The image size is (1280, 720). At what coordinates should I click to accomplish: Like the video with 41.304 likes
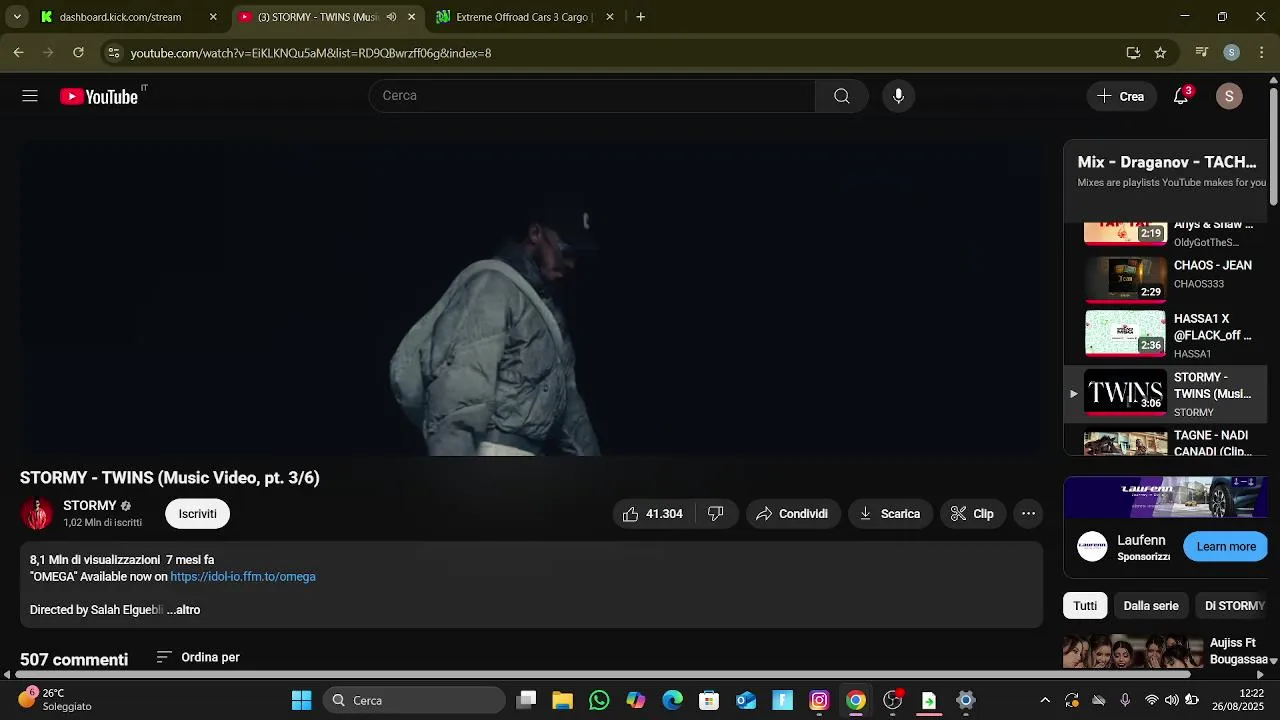pyautogui.click(x=652, y=514)
